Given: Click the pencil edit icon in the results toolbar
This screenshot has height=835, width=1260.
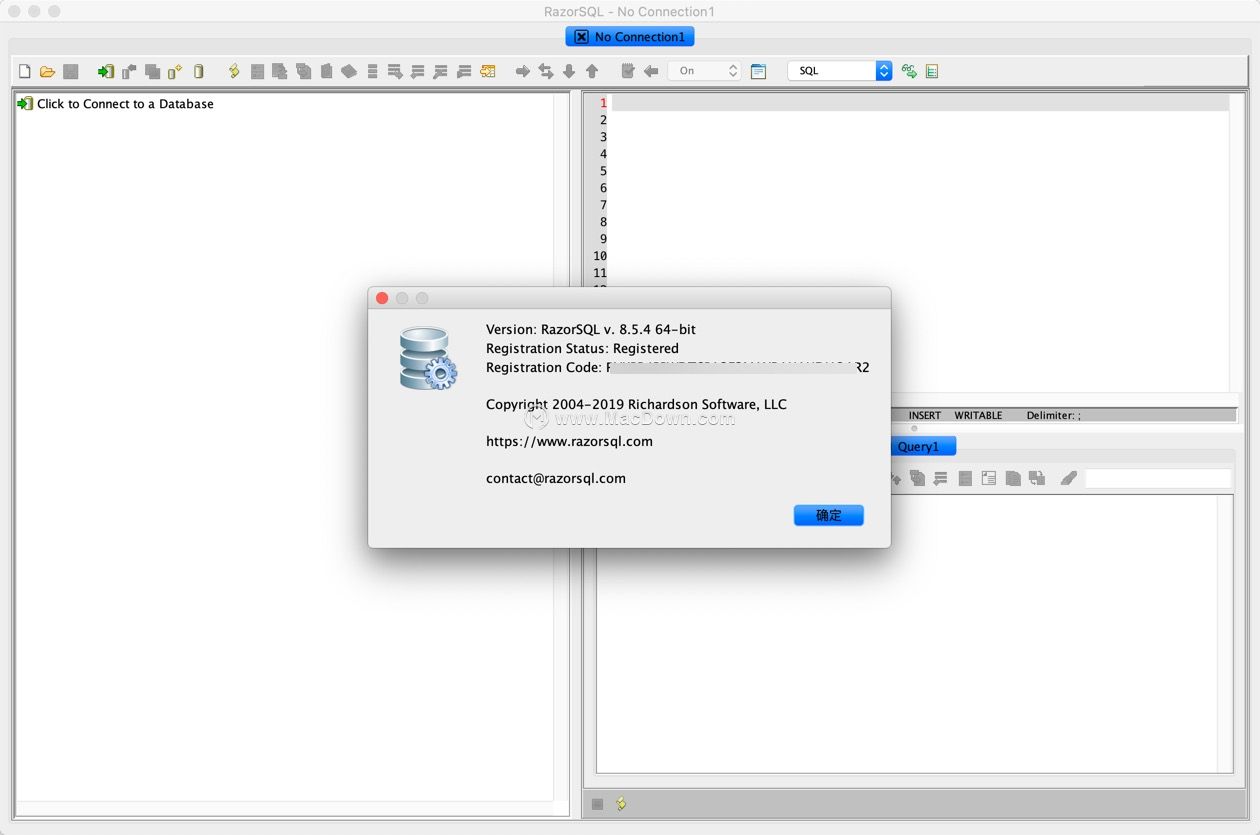Looking at the screenshot, I should tap(1068, 479).
